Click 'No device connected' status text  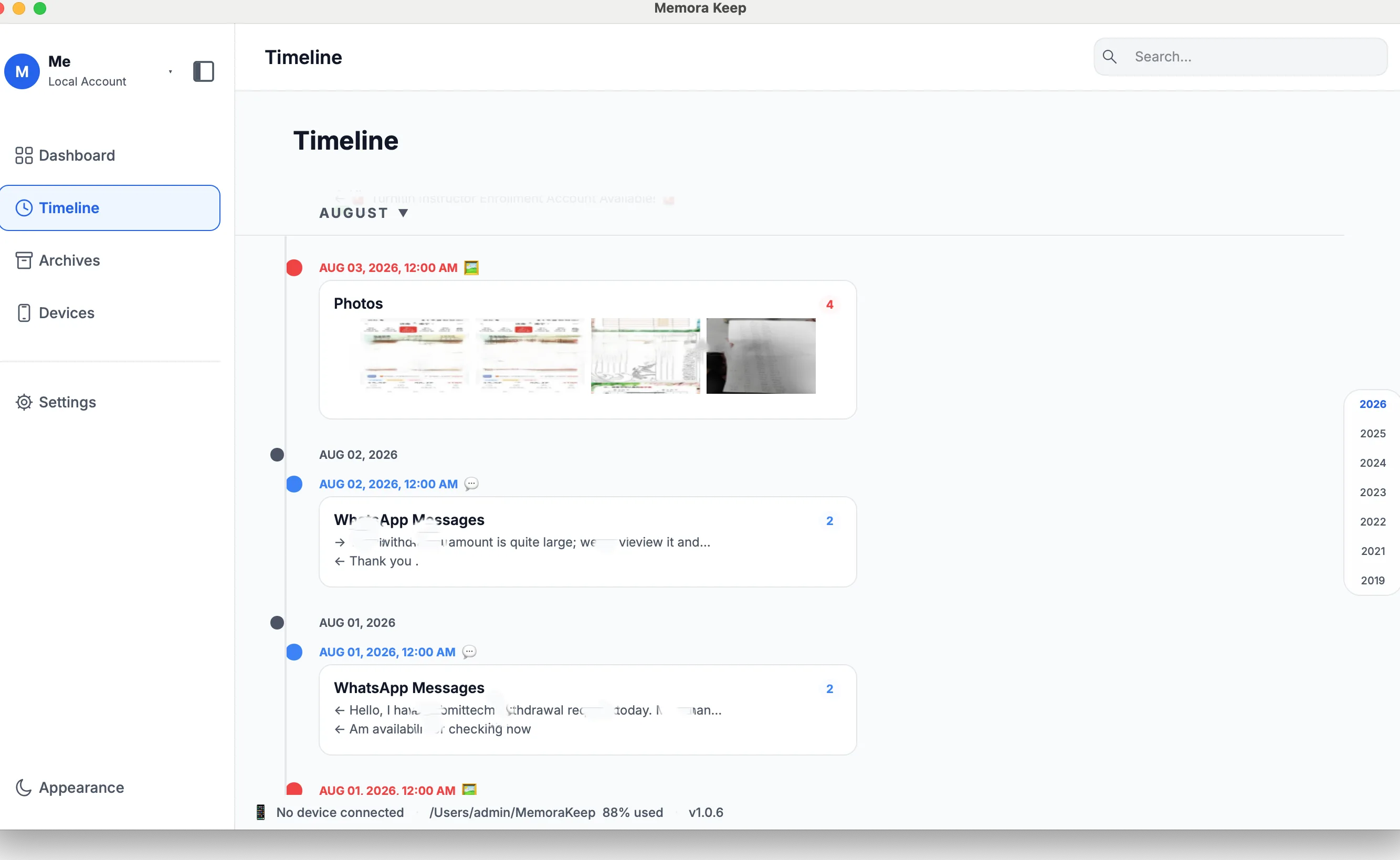tap(340, 812)
